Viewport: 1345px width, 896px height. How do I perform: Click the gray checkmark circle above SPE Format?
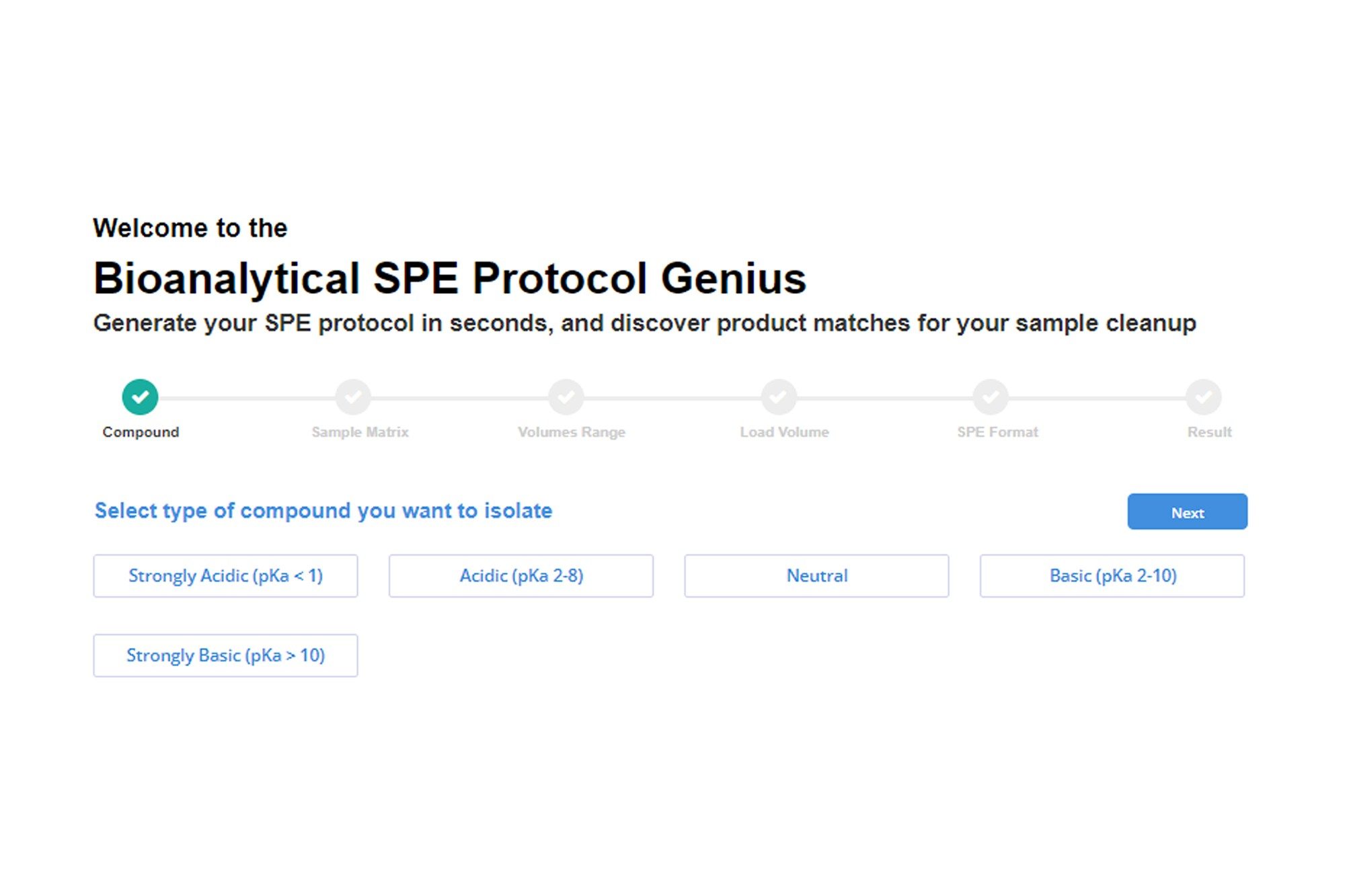(x=991, y=397)
